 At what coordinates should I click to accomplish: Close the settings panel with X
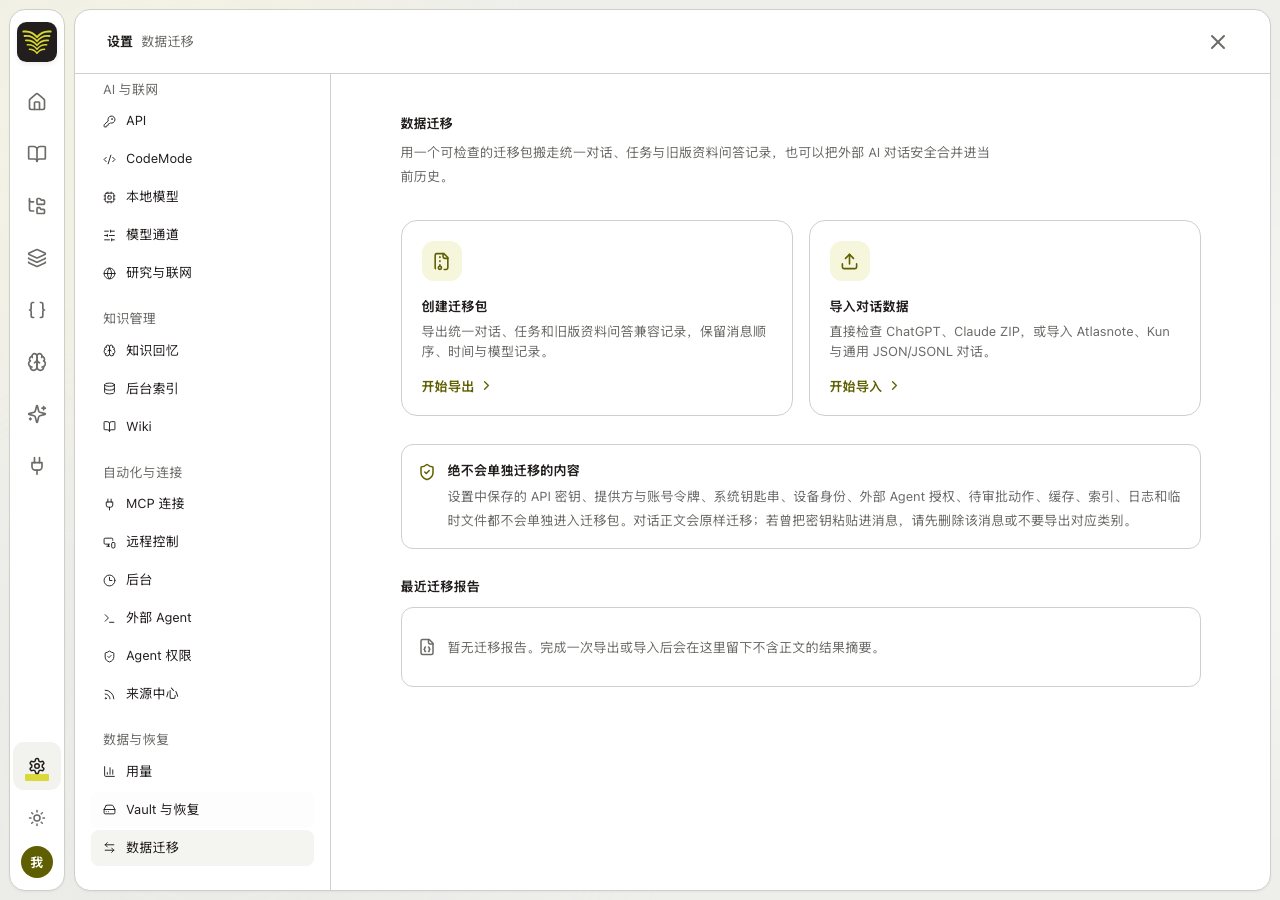click(1218, 42)
